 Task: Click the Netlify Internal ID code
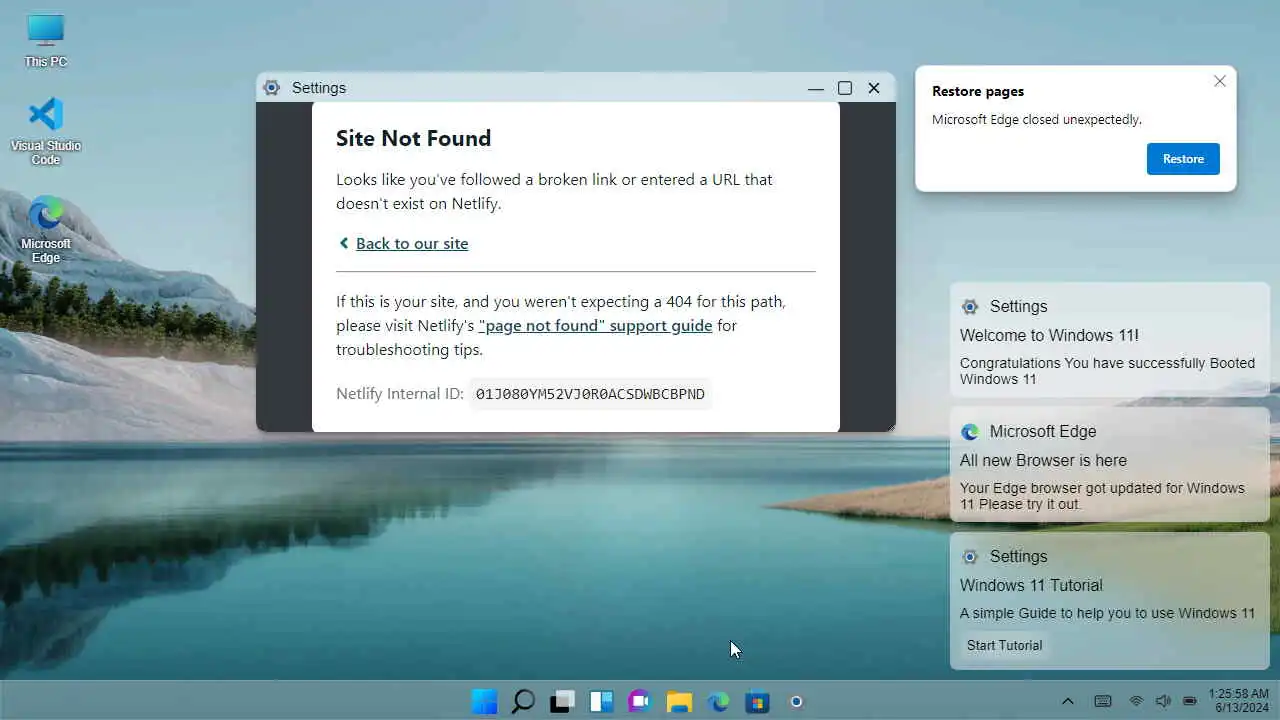pyautogui.click(x=590, y=394)
